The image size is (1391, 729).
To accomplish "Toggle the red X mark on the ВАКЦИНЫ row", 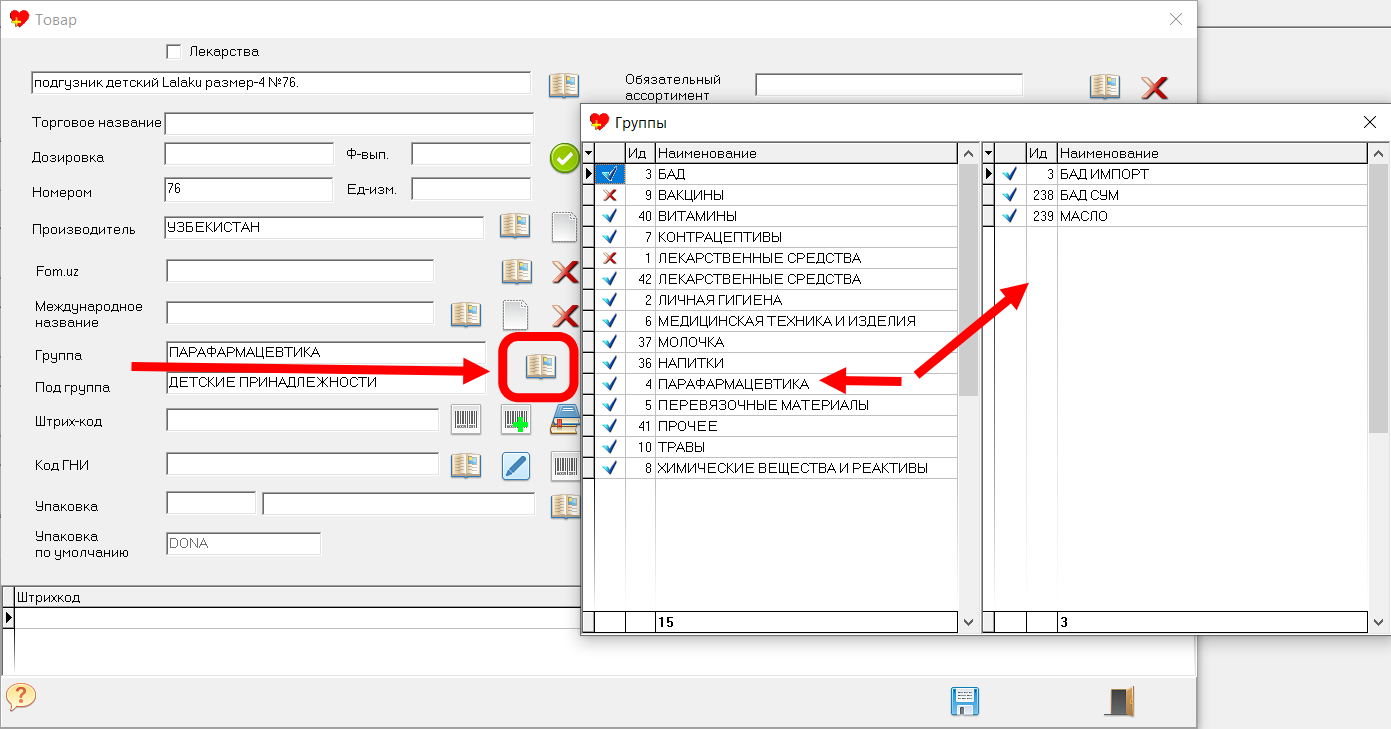I will pos(610,195).
